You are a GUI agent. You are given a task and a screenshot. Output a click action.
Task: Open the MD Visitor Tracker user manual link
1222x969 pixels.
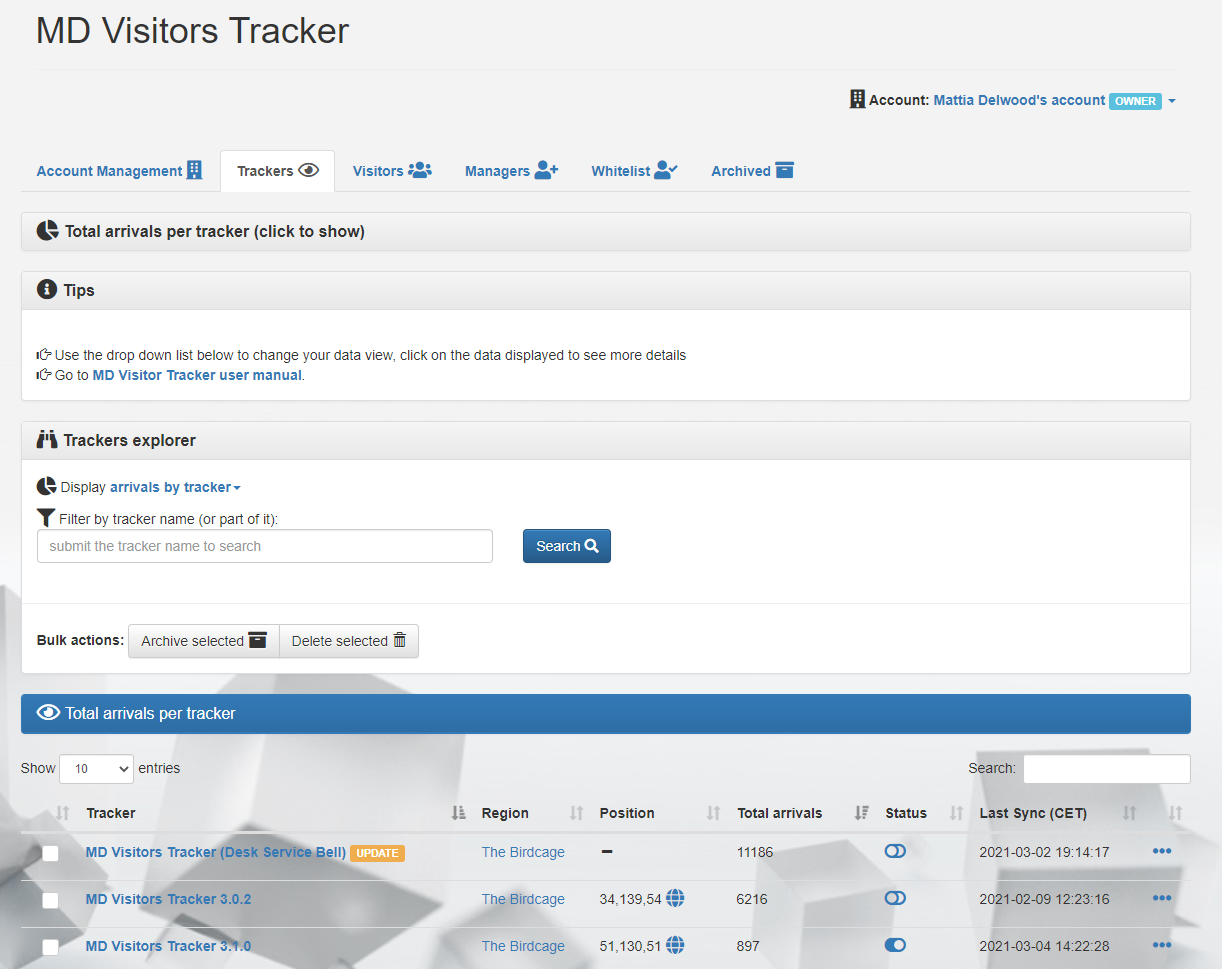coord(196,374)
